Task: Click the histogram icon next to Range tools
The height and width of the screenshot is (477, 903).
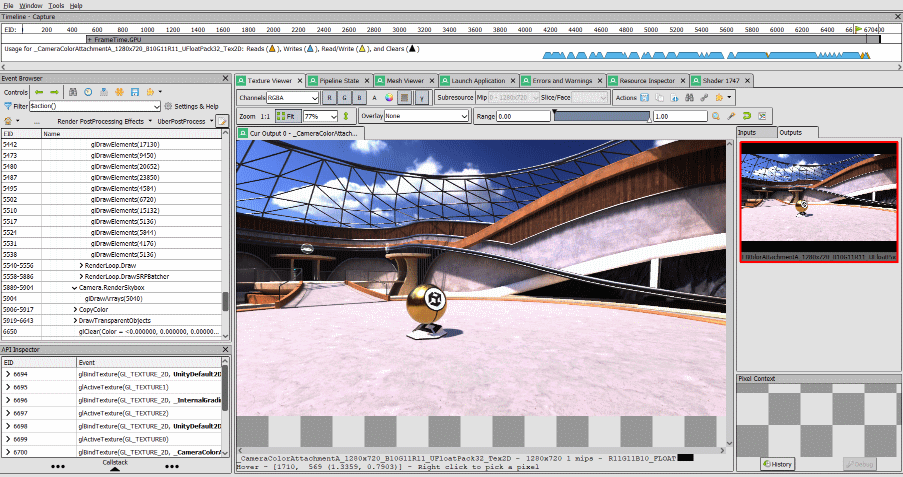Action: click(x=762, y=116)
